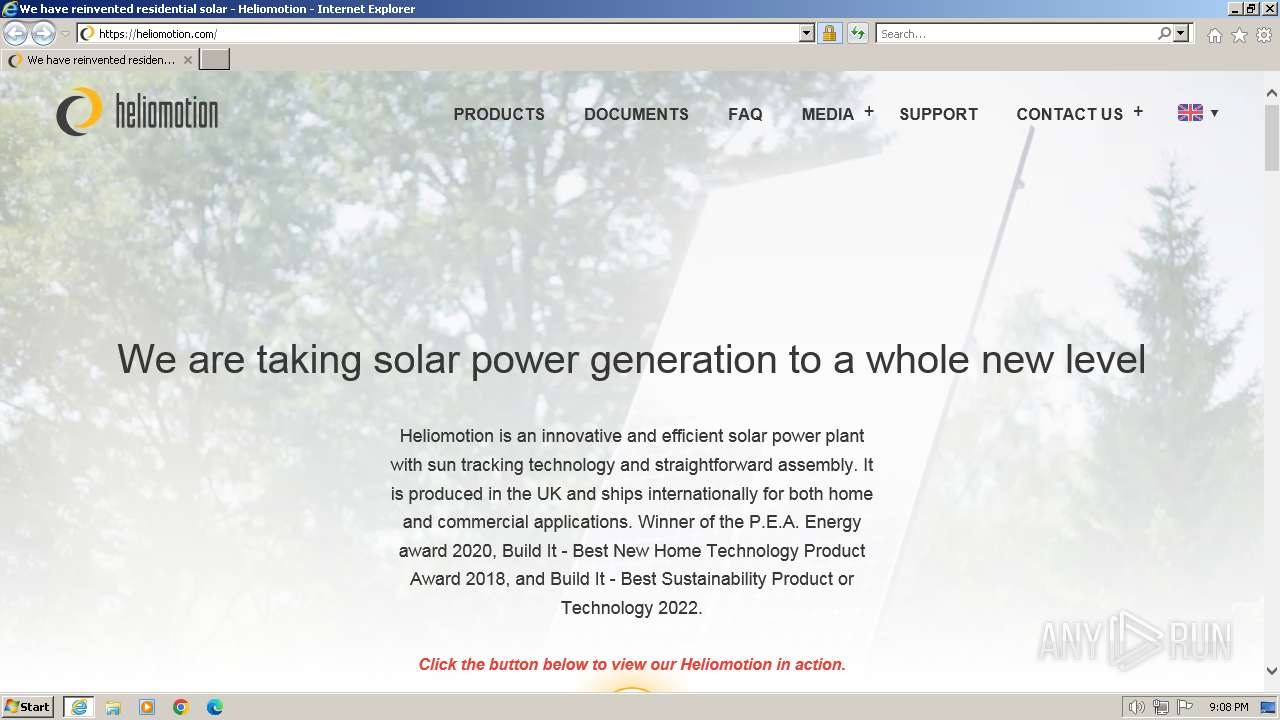Open the Windows Start button
The image size is (1280, 720).
pyautogui.click(x=27, y=707)
